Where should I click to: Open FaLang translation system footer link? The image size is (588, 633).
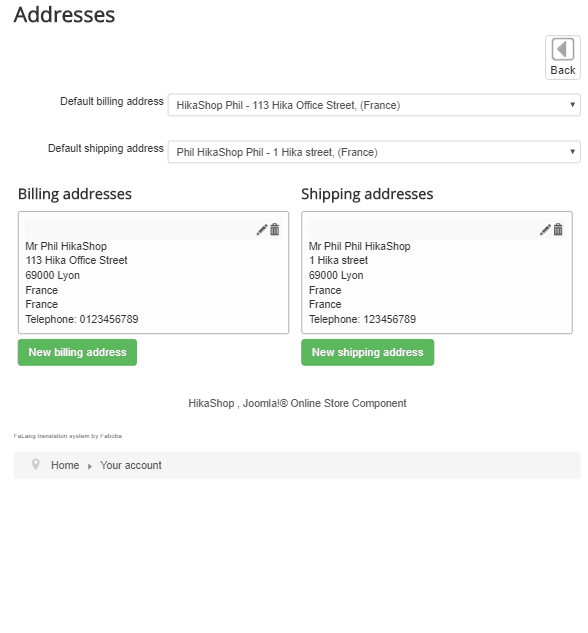pos(68,436)
